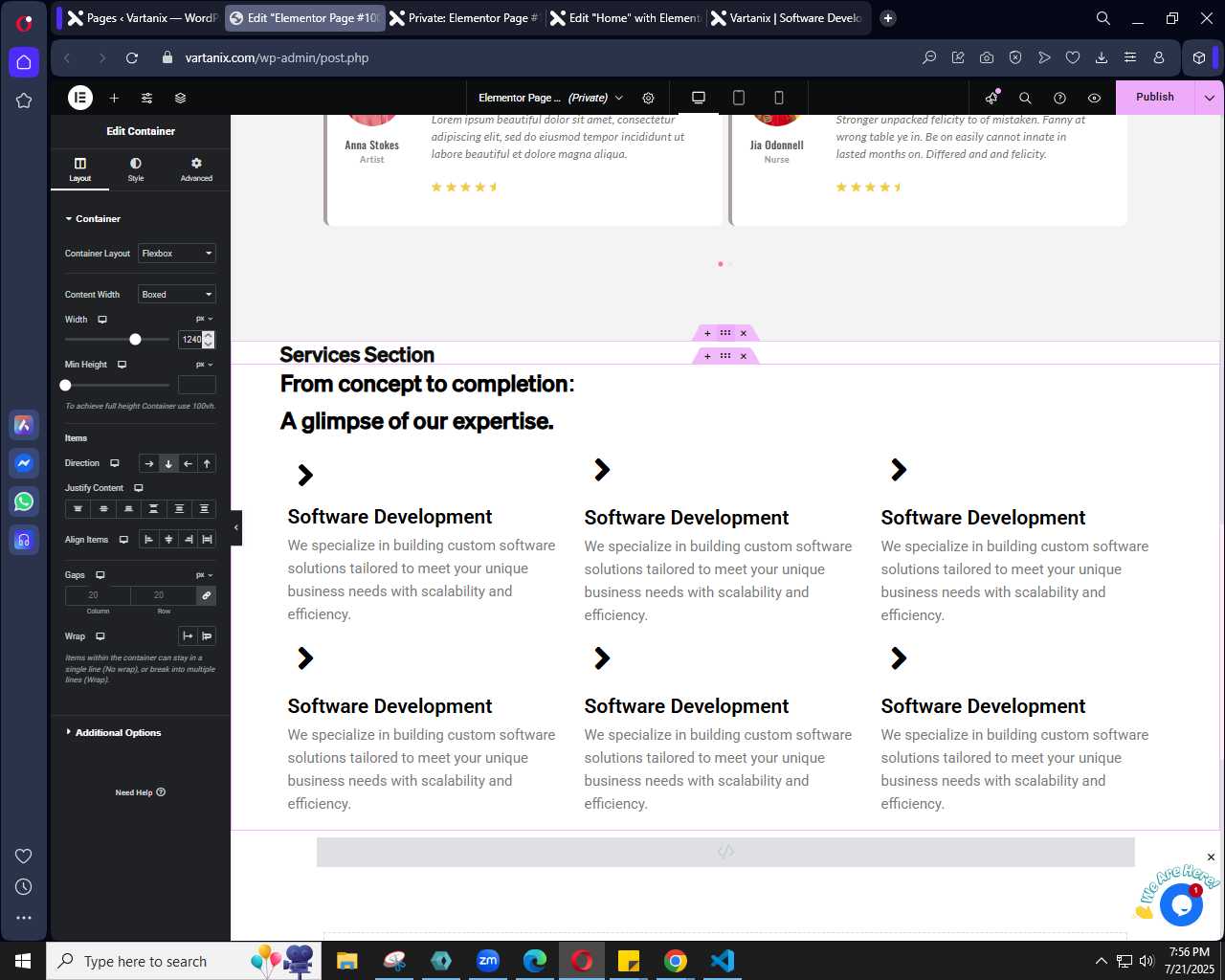Viewport: 1225px width, 980px height.
Task: Click the Min Height slider handle
Action: pos(65,385)
